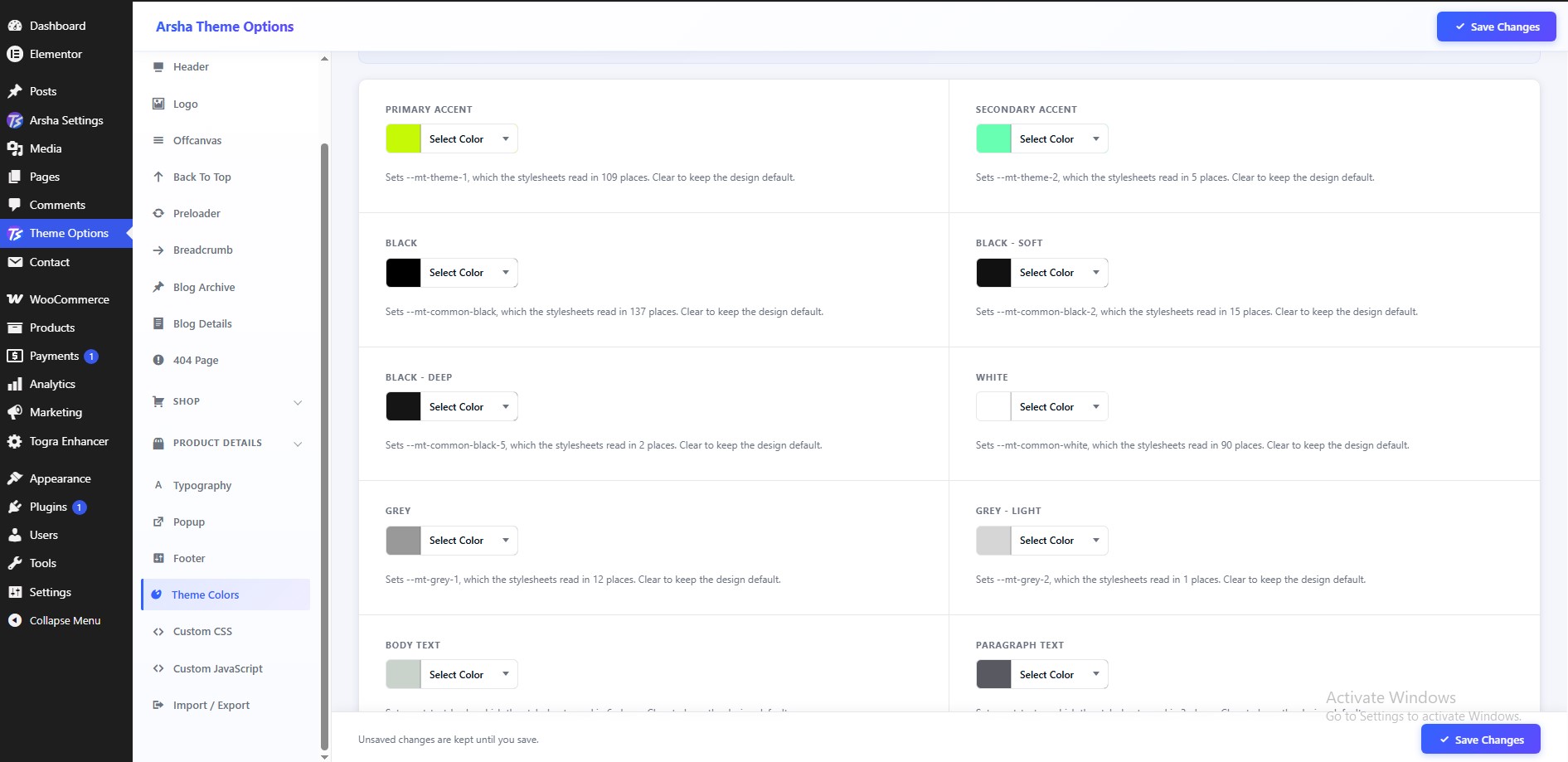Open the Header options tab
Viewport: 1568px width, 762px height.
[226, 67]
